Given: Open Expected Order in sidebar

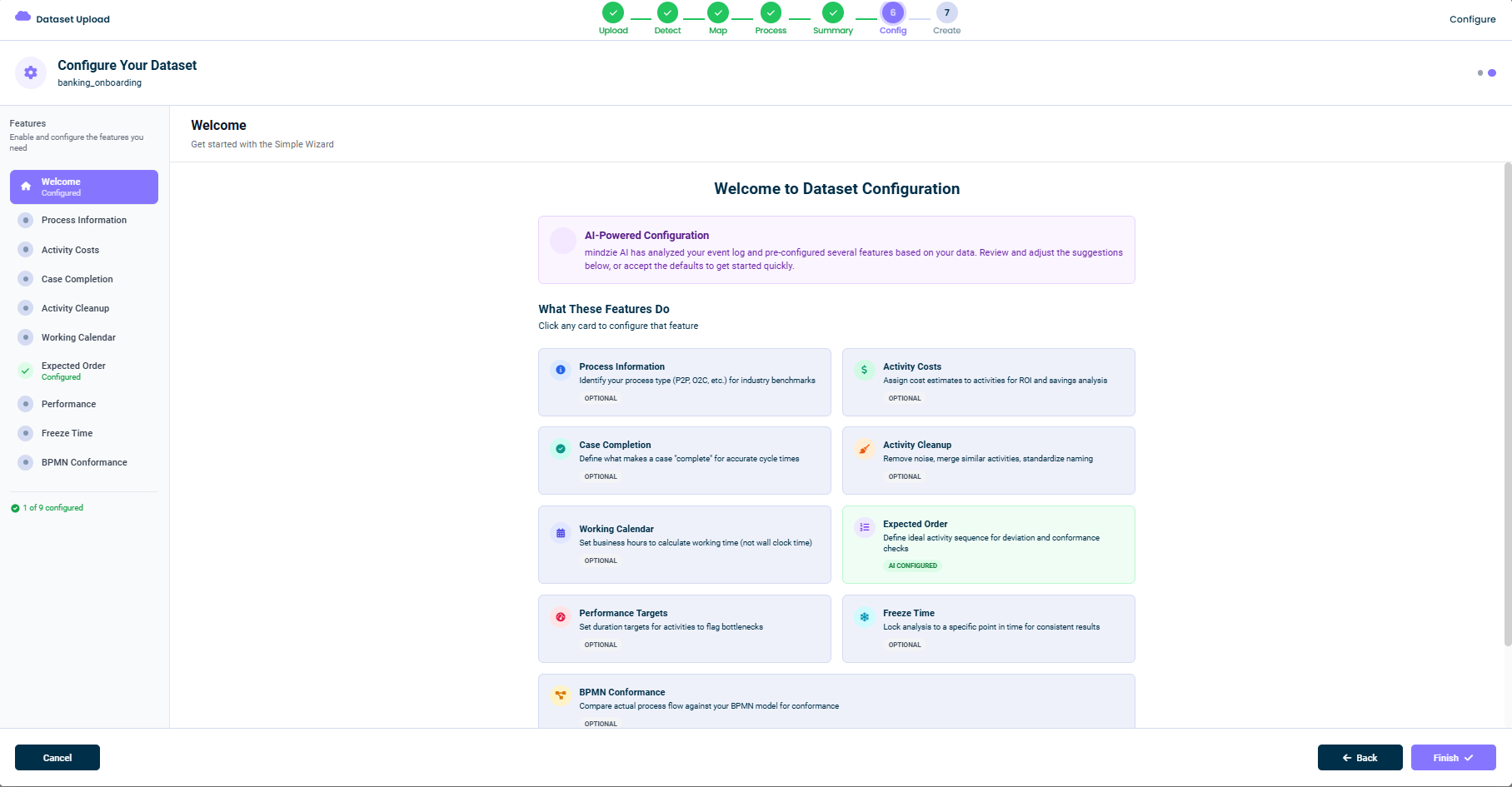Looking at the screenshot, I should (x=84, y=371).
